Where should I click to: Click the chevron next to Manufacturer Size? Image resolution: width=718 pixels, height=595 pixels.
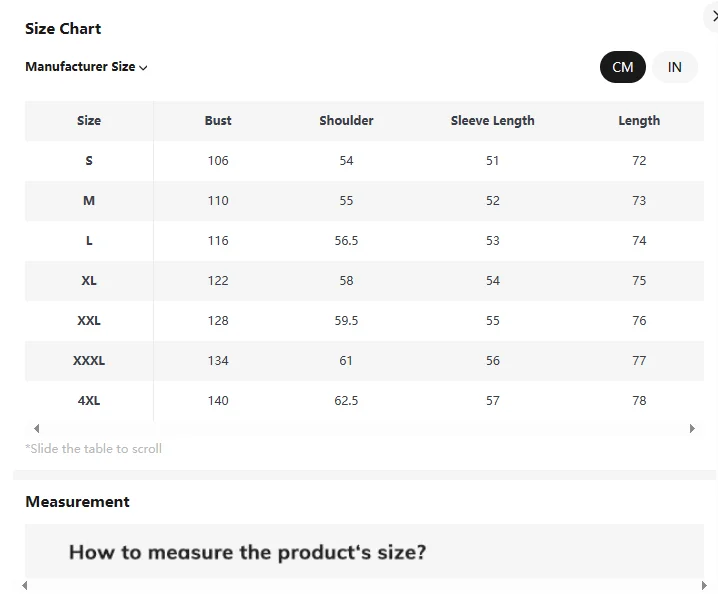coord(143,68)
